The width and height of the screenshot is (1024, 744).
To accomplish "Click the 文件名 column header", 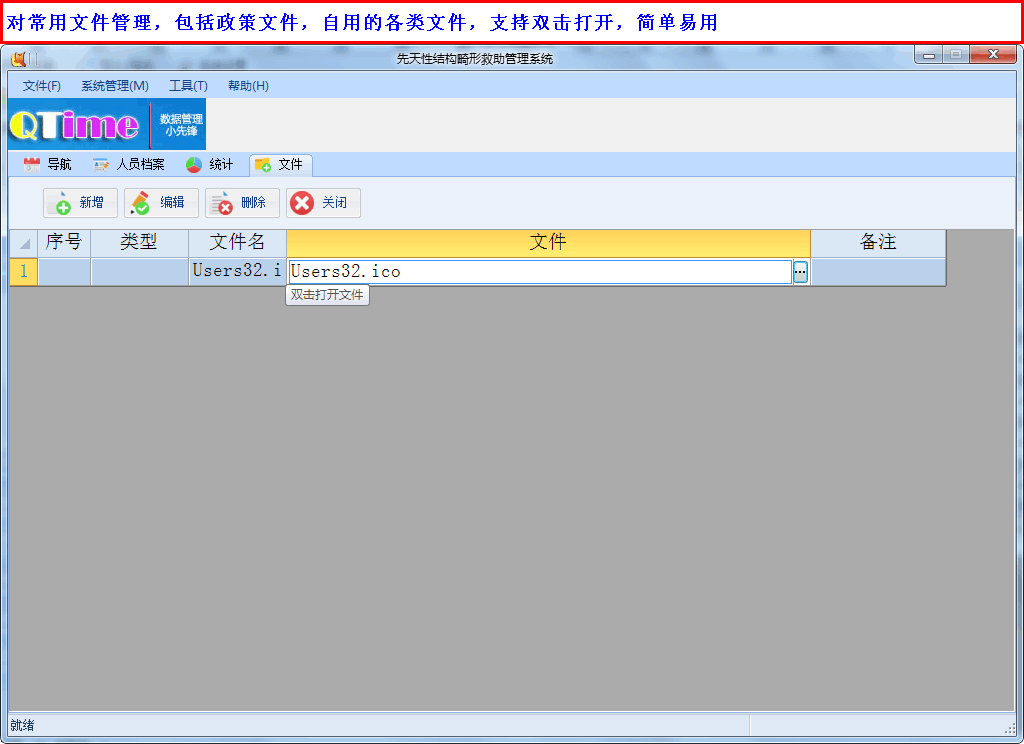I will (x=237, y=243).
